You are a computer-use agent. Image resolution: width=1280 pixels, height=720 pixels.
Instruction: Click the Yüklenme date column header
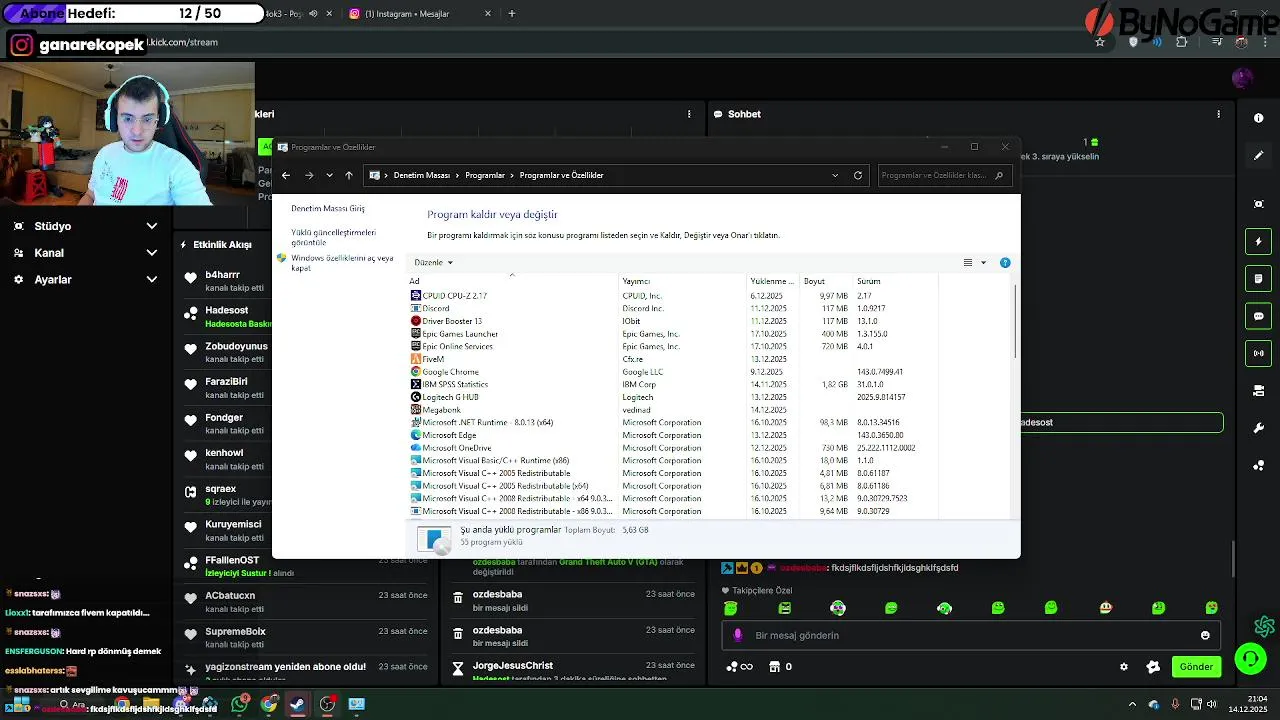(772, 281)
